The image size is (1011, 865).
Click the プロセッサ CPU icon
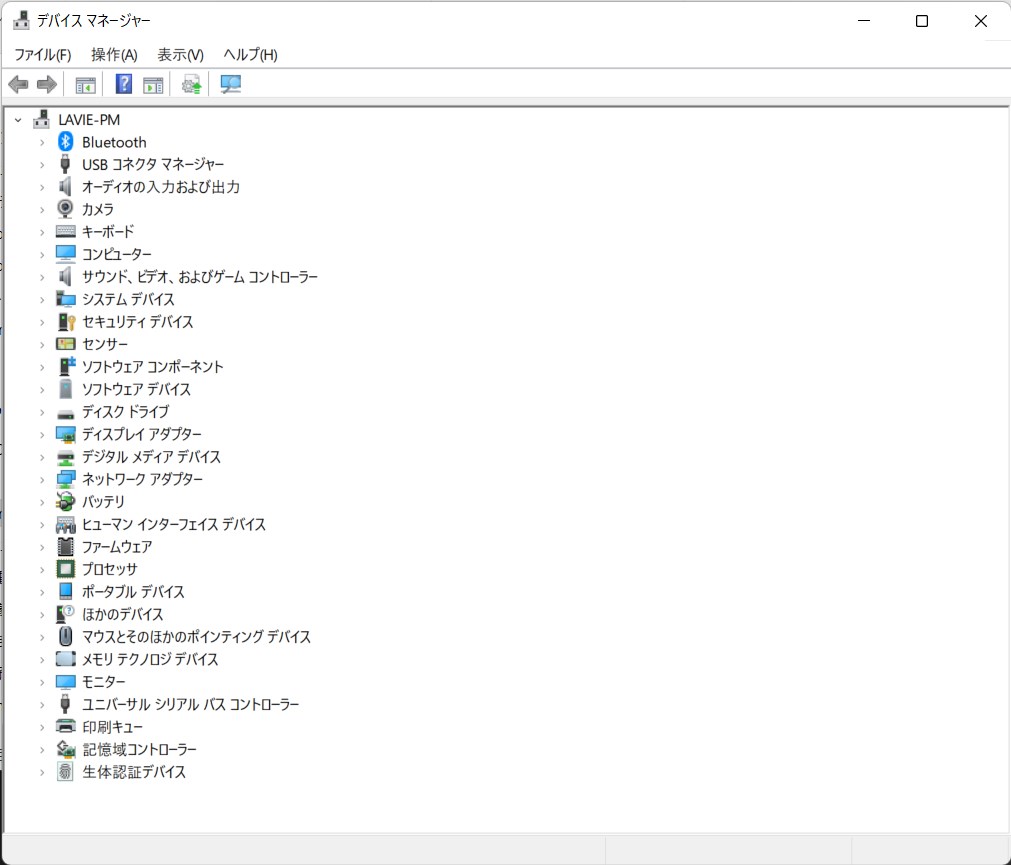pyautogui.click(x=65, y=569)
